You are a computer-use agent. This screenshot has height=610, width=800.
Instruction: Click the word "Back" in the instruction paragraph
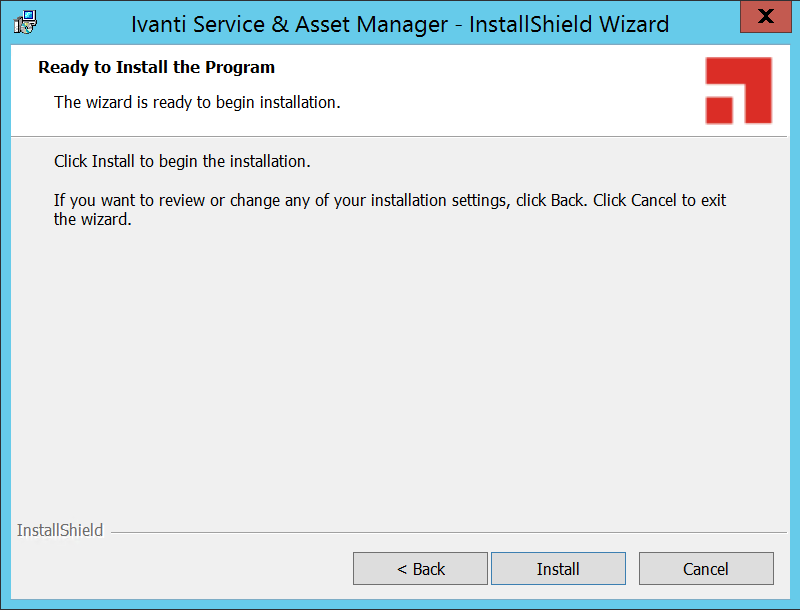(566, 201)
